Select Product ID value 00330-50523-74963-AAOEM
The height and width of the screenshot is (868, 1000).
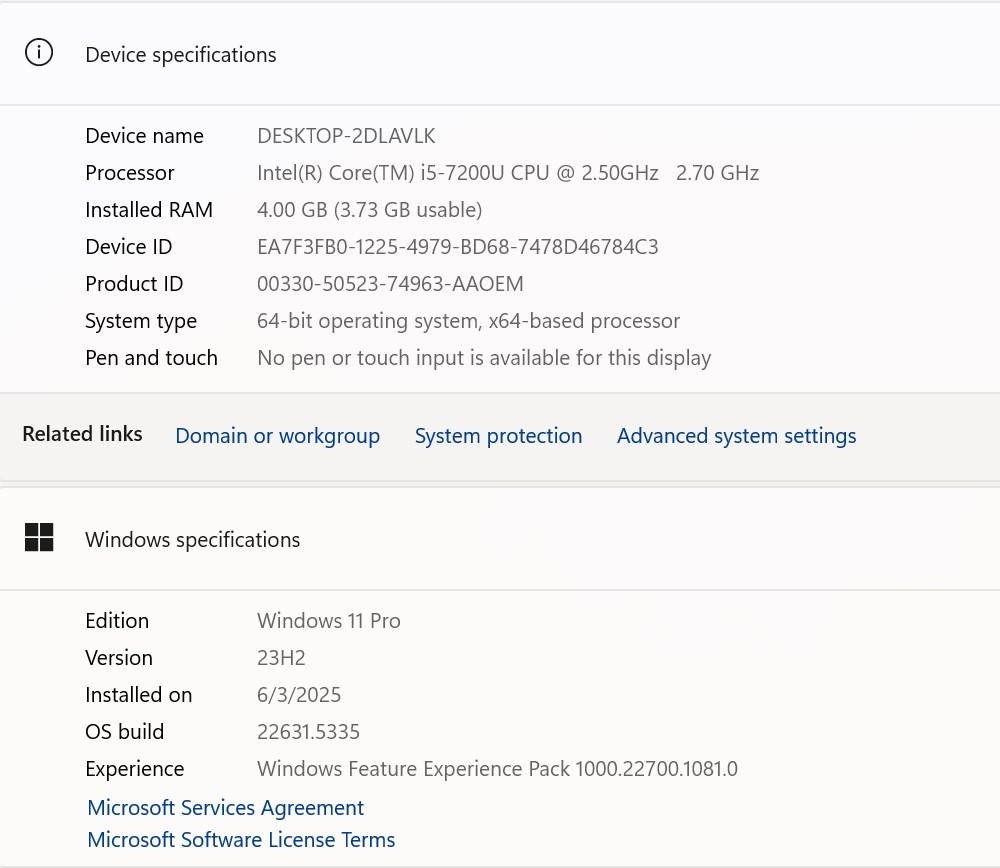click(390, 284)
